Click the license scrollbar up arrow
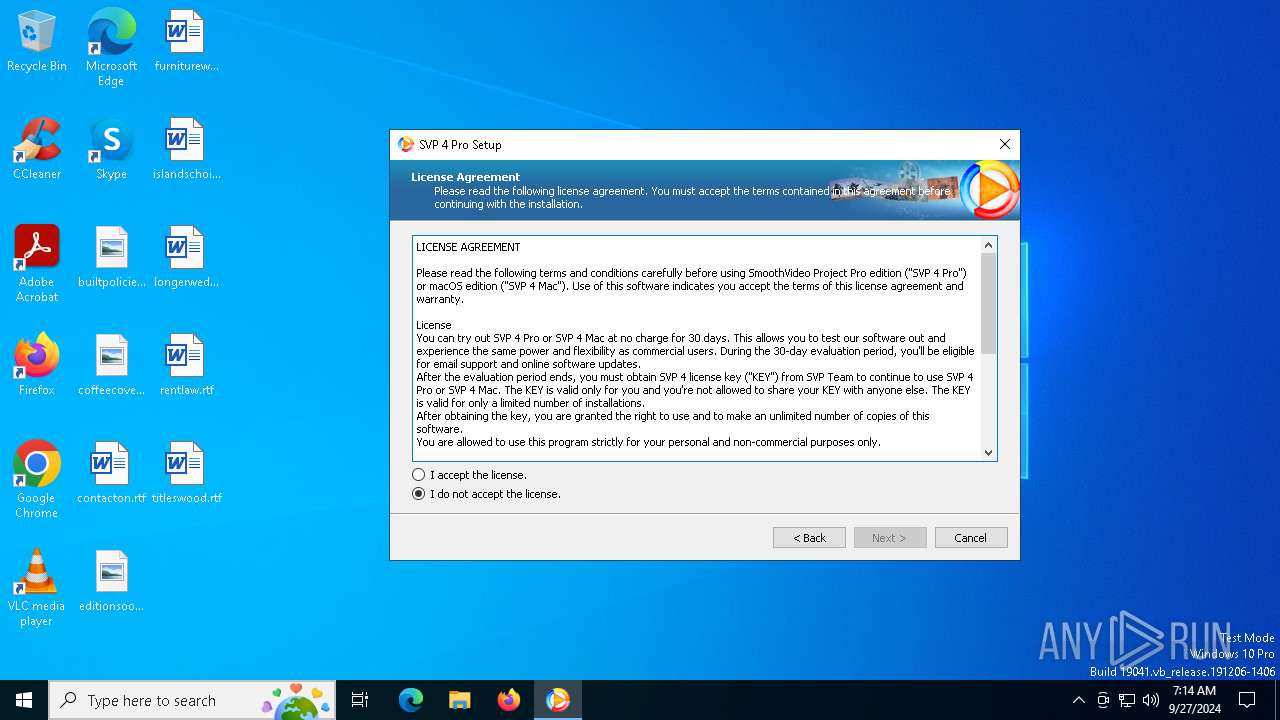Image resolution: width=1280 pixels, height=720 pixels. [988, 245]
